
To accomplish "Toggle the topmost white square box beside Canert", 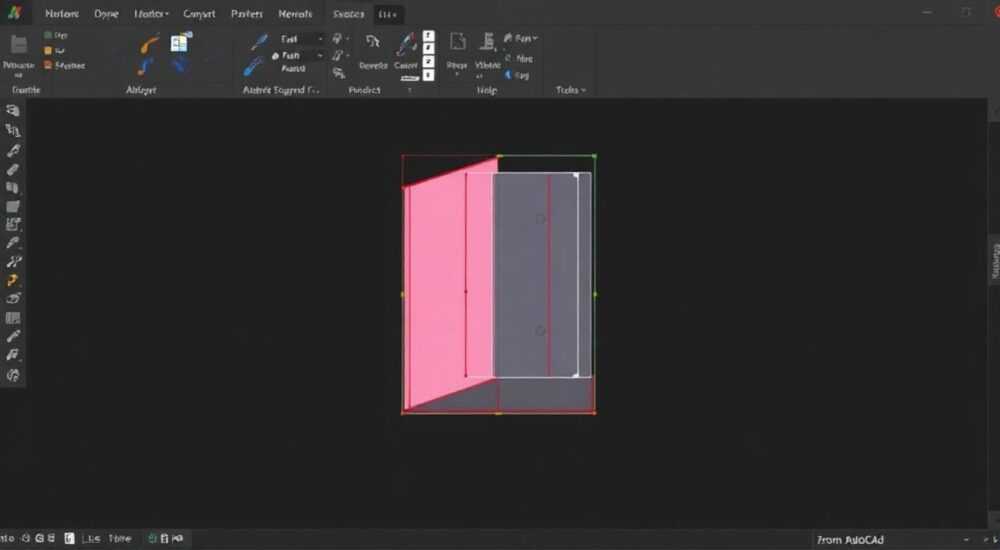I will pos(429,36).
